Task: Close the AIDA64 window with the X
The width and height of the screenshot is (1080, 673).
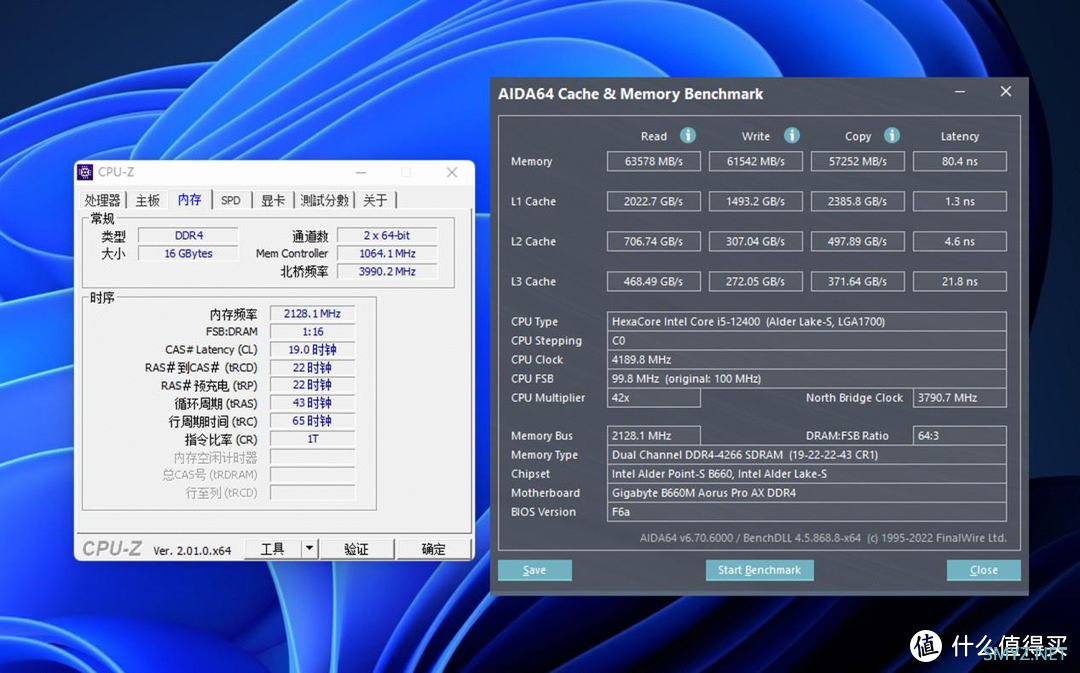Action: coord(1006,92)
